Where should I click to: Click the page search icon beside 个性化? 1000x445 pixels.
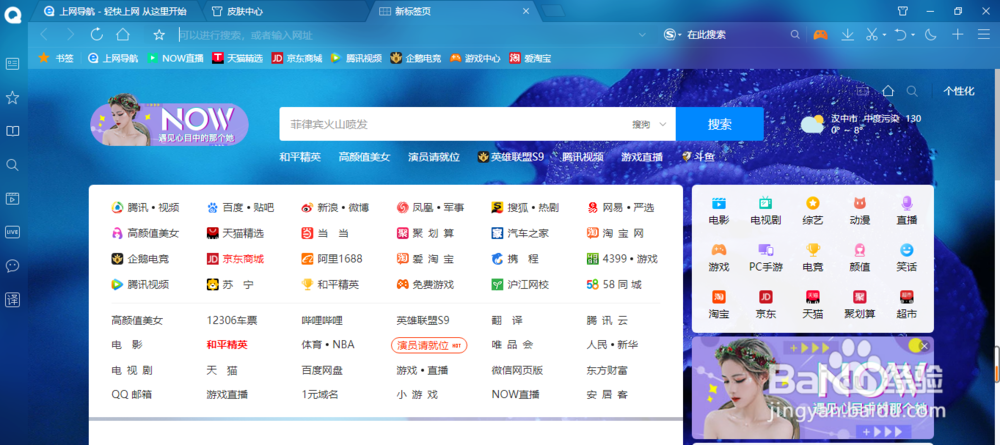pyautogui.click(x=913, y=91)
